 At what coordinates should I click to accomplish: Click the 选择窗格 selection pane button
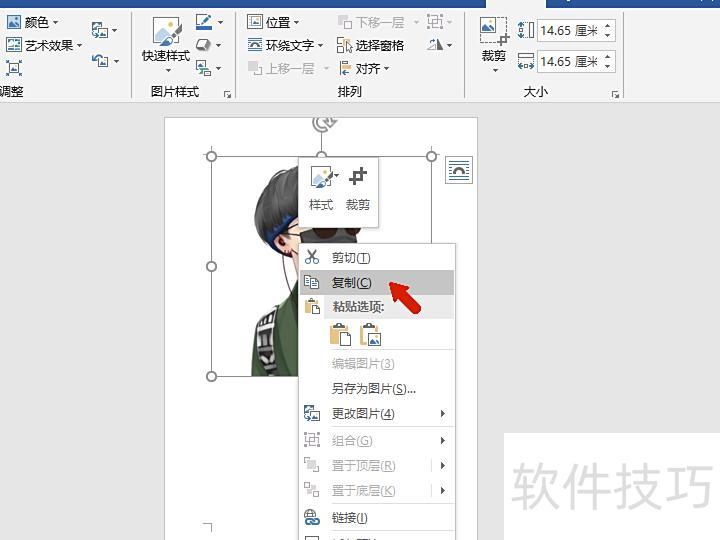click(370, 45)
